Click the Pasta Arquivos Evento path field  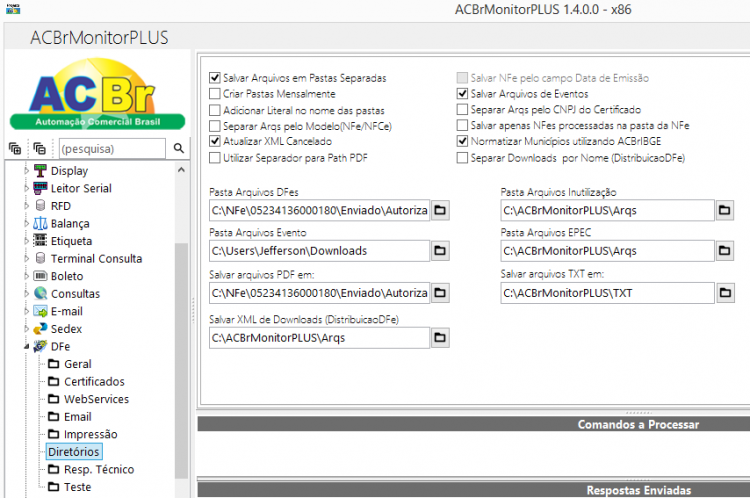(320, 251)
